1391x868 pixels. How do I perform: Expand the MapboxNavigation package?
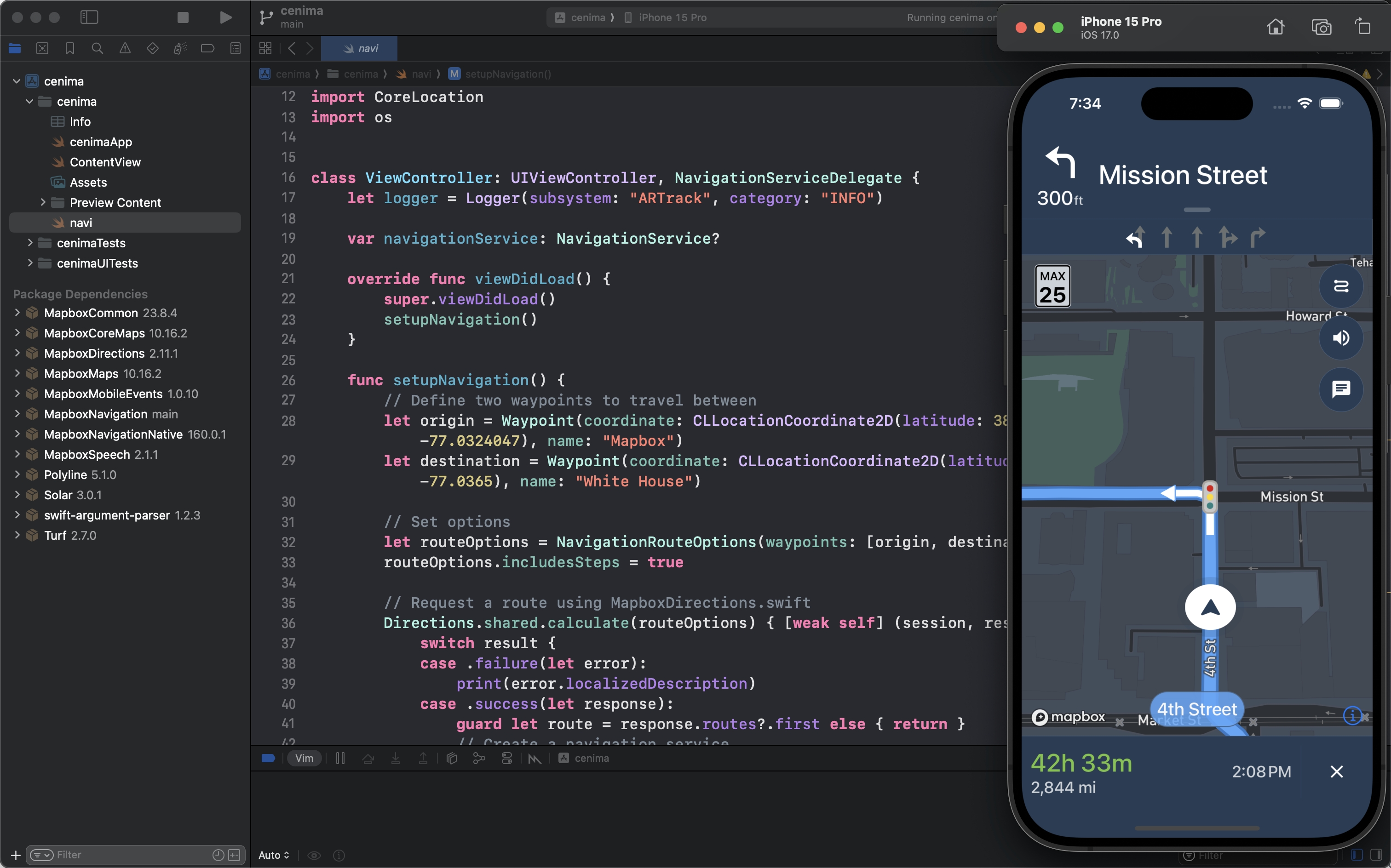coord(17,414)
